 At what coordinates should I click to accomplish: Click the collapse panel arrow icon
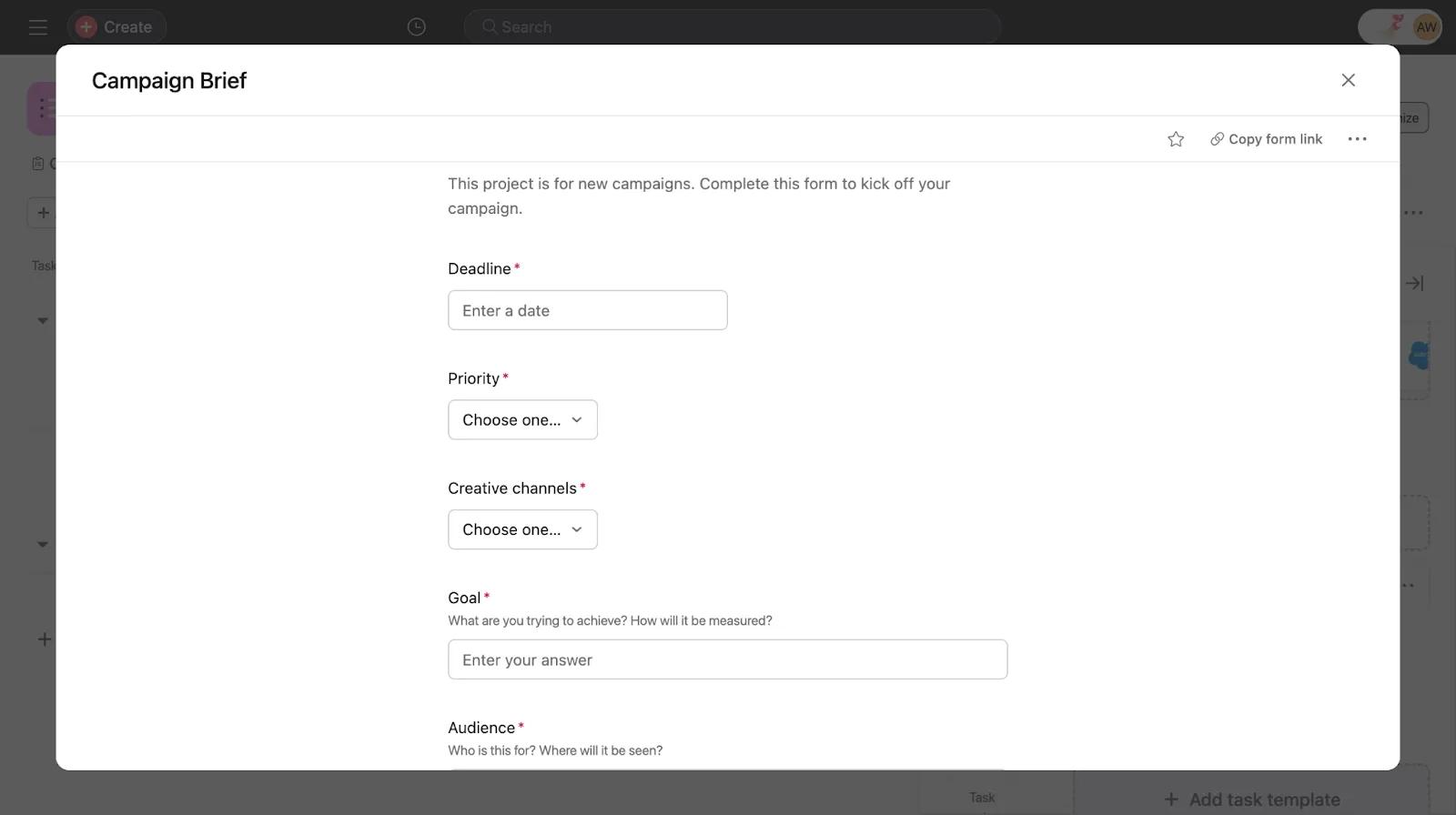(x=1414, y=283)
